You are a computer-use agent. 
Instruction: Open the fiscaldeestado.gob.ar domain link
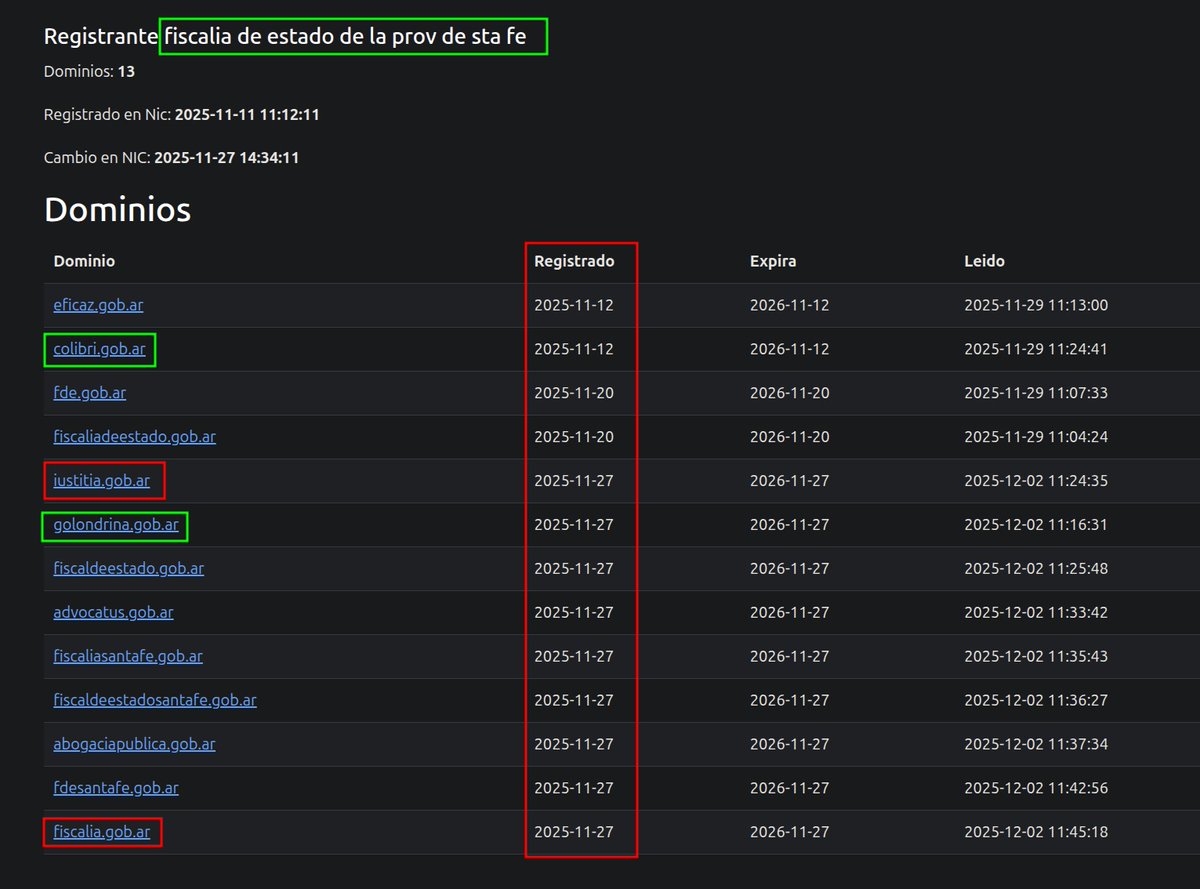pyautogui.click(x=128, y=568)
